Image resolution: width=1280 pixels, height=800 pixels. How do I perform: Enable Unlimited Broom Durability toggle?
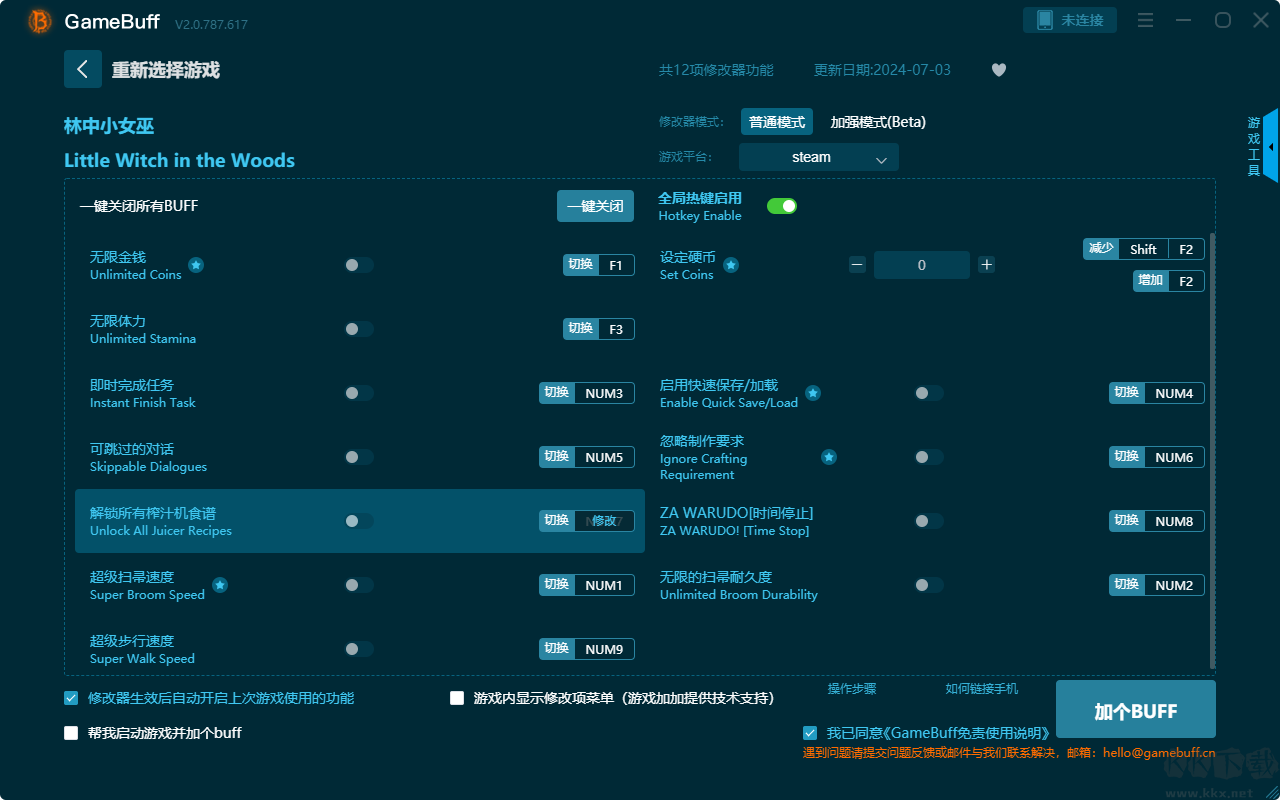click(929, 585)
